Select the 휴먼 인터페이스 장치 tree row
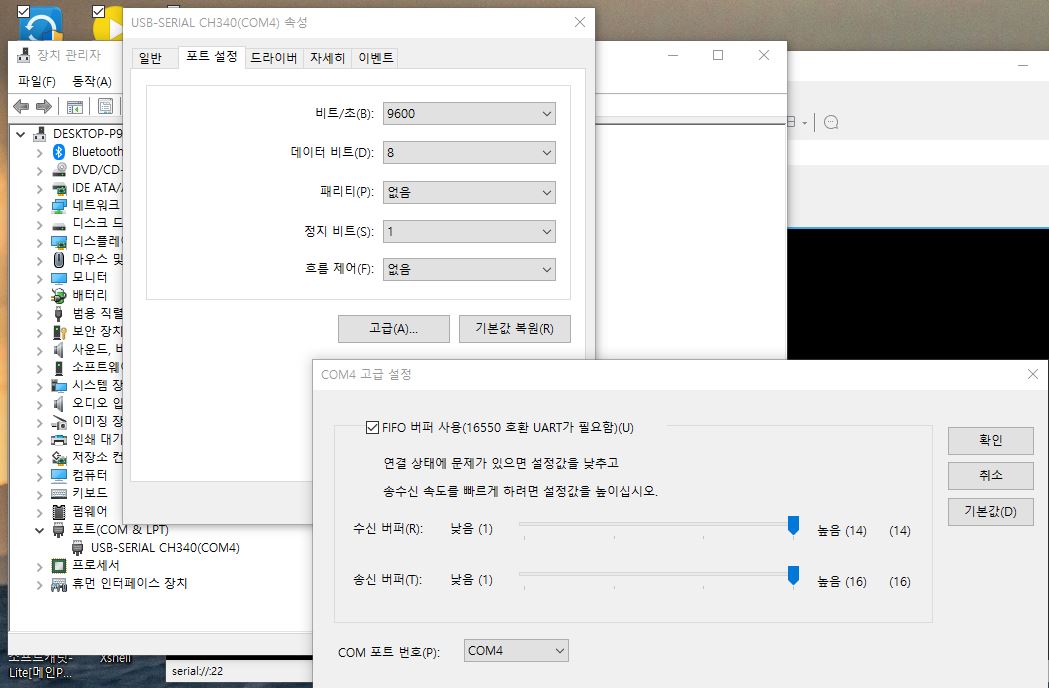This screenshot has width=1049, height=688. pos(129,584)
